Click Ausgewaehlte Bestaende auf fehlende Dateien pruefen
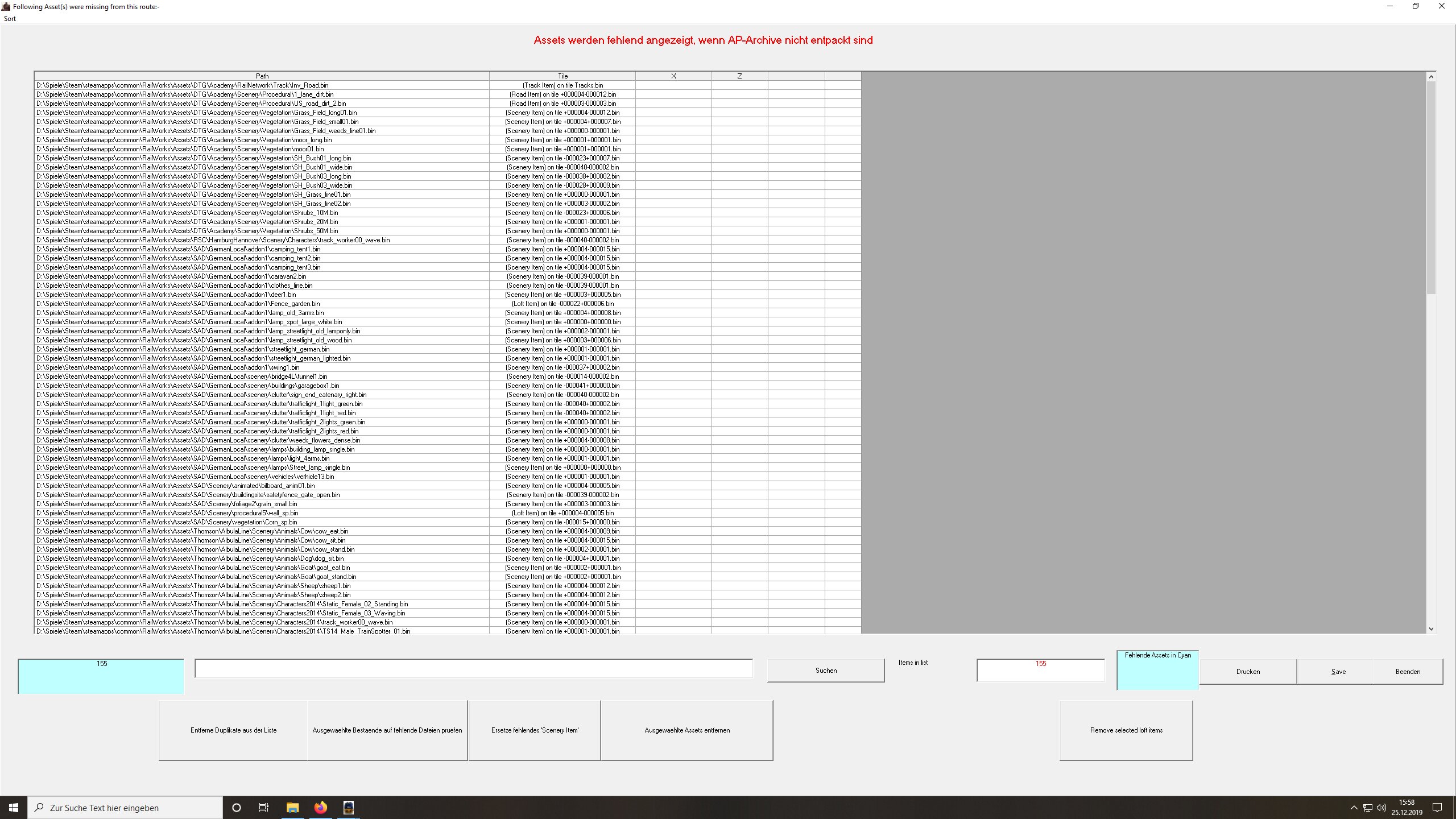Screen dimensions: 1456x819 (x=387, y=730)
